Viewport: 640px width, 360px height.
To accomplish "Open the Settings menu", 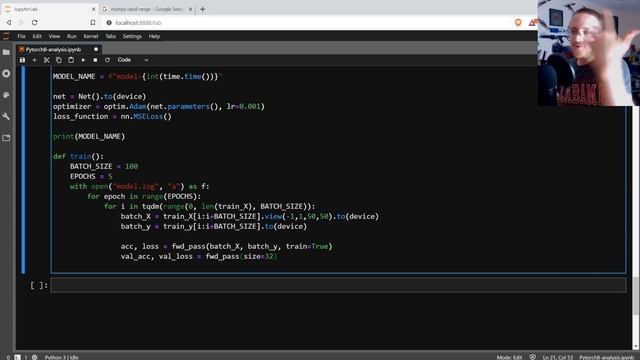I will (x=132, y=36).
